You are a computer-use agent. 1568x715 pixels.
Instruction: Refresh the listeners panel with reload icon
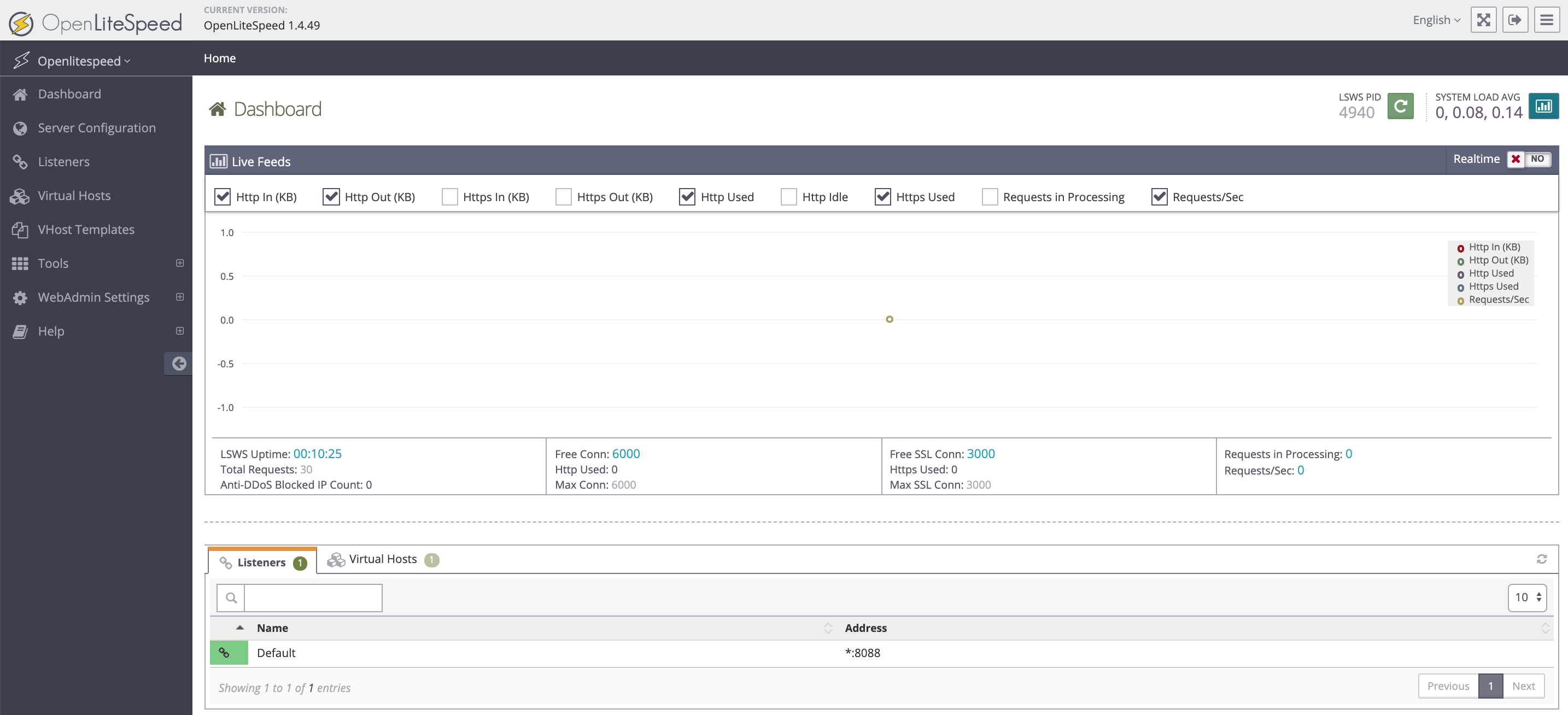pos(1541,559)
